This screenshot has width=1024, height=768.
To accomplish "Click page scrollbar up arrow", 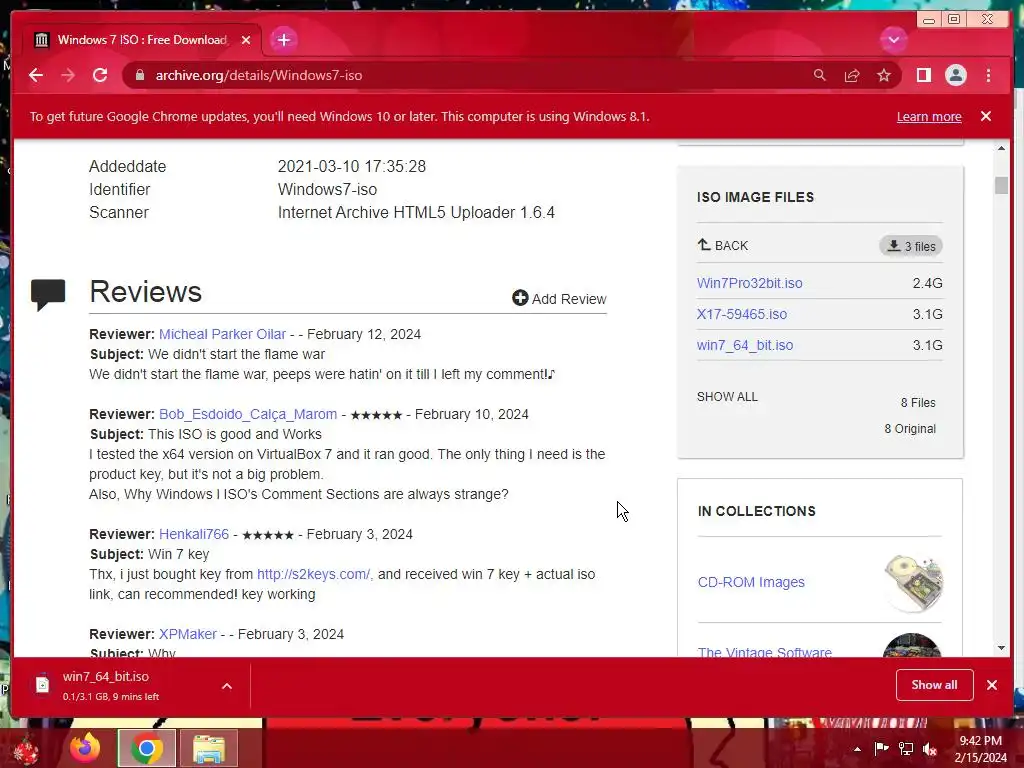I will tap(1001, 148).
